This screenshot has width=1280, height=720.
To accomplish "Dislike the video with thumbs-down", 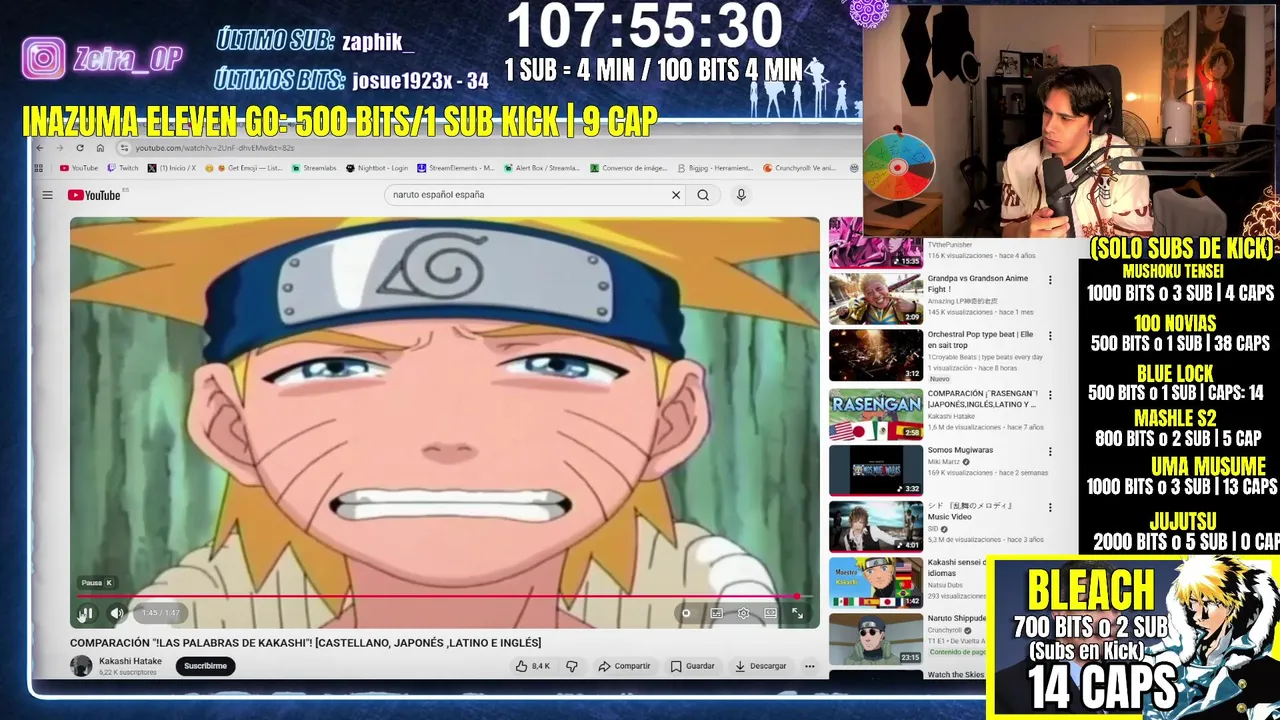I will tap(572, 666).
